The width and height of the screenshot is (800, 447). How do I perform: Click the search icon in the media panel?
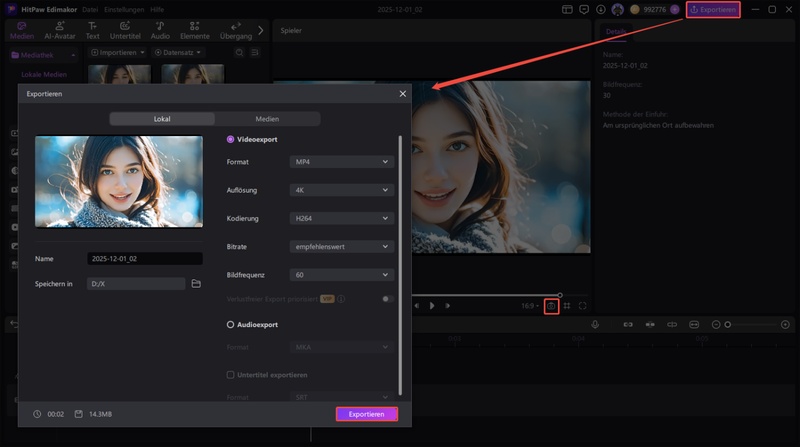[238, 52]
